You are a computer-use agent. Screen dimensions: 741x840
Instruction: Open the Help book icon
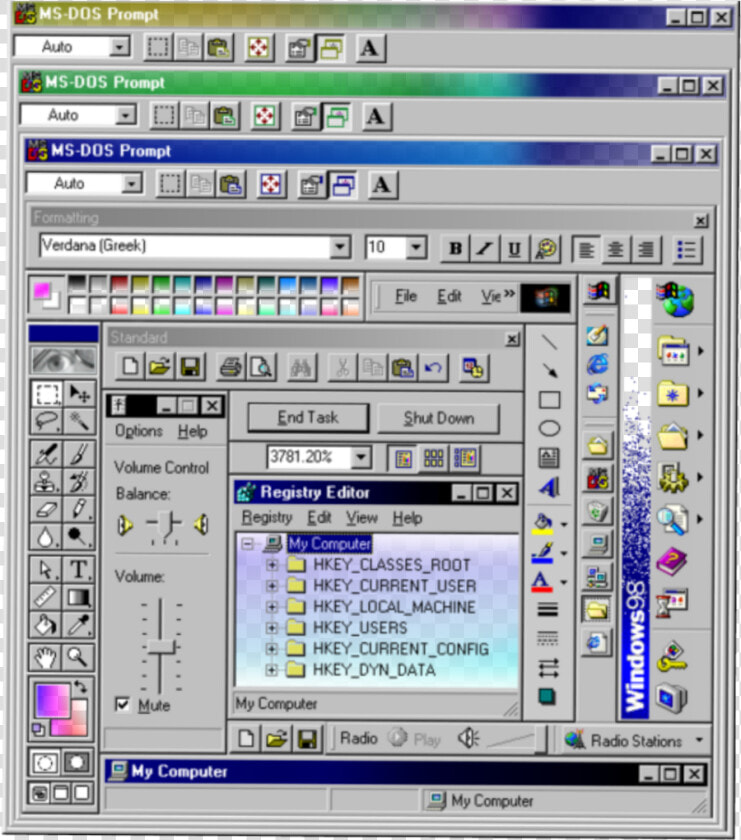(x=672, y=562)
